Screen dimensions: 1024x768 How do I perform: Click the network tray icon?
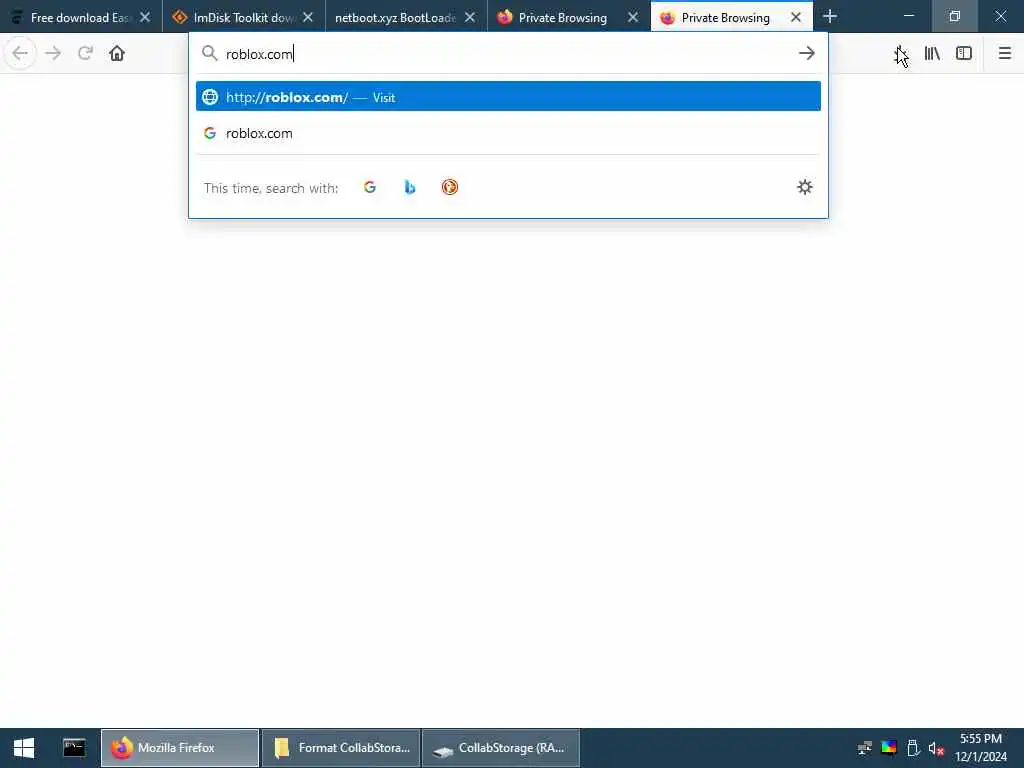click(865, 748)
